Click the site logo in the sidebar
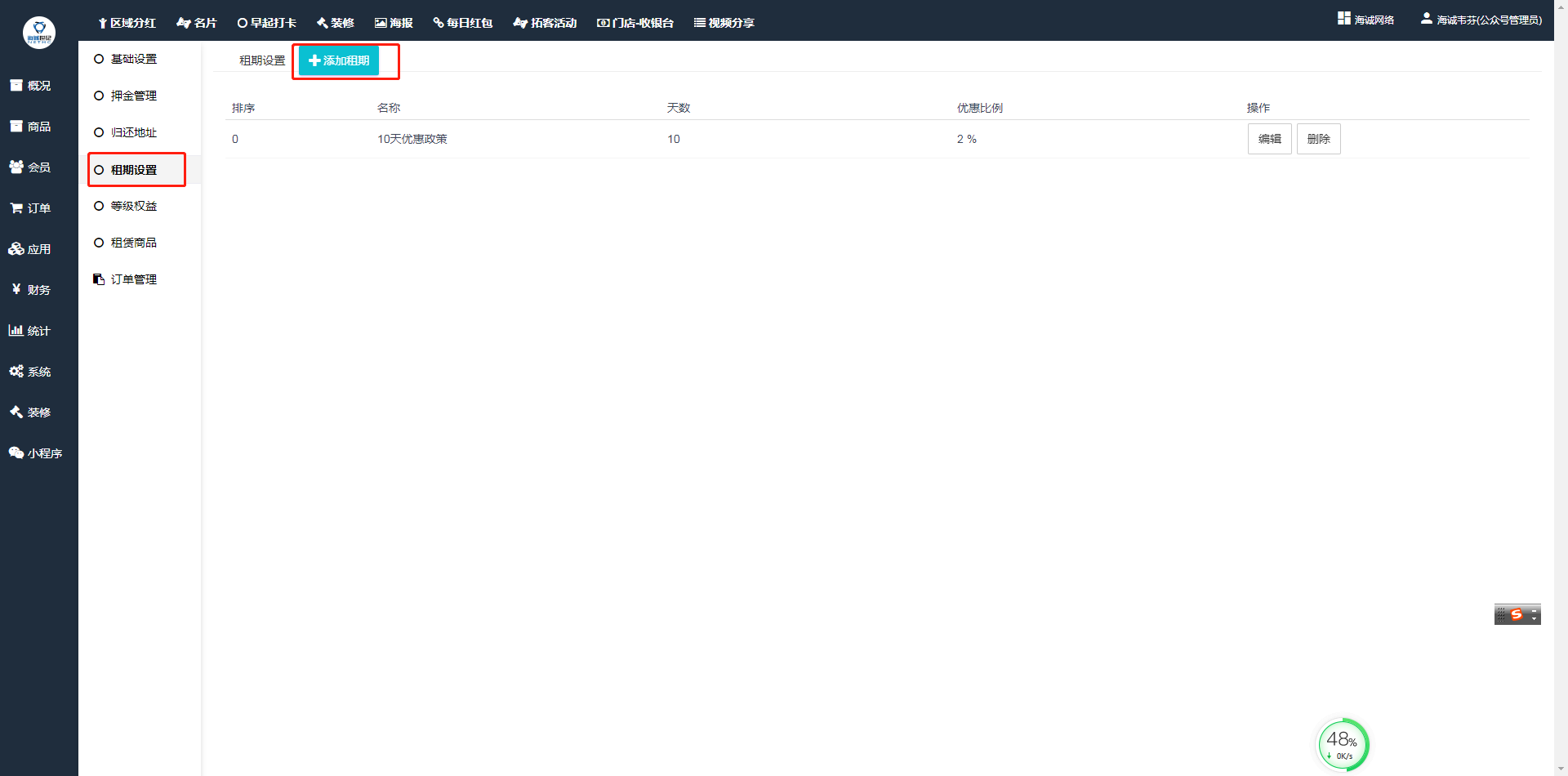The height and width of the screenshot is (776, 1568). pyautogui.click(x=39, y=33)
